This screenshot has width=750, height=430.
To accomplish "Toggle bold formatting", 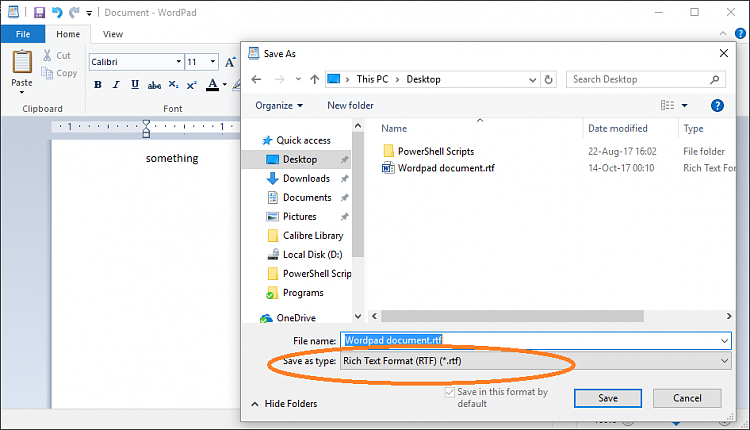I will [x=98, y=85].
